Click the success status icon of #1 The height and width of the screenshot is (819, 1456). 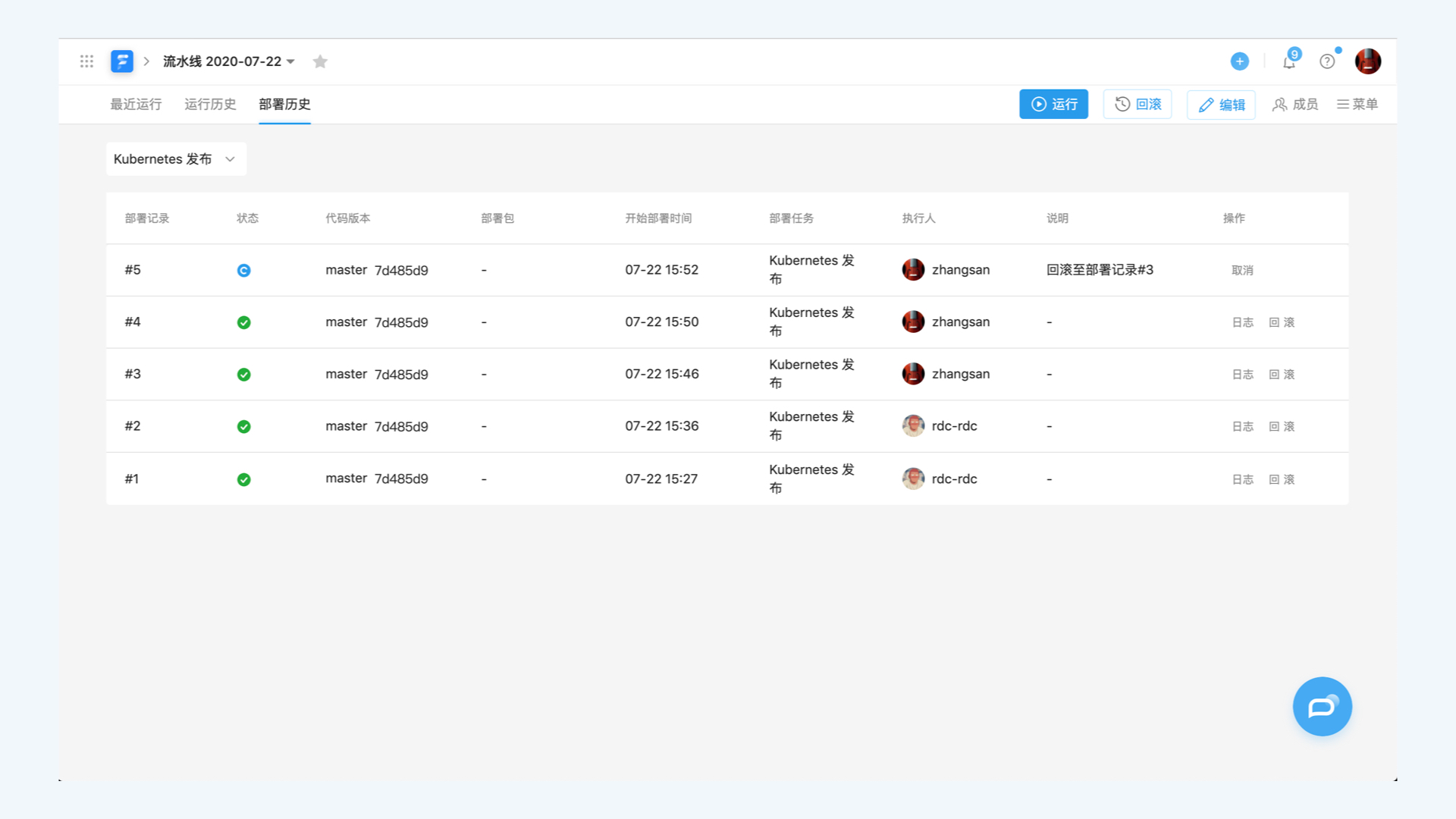(243, 479)
